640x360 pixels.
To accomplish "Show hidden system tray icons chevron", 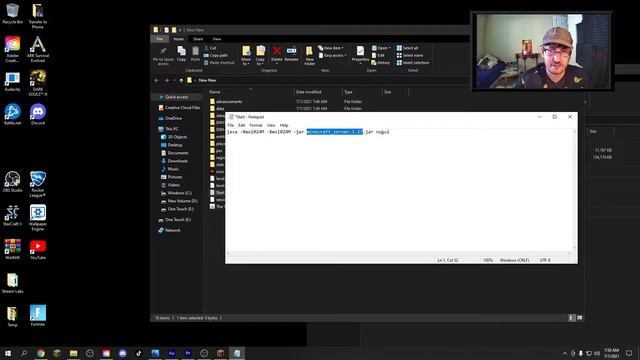I will pos(565,353).
